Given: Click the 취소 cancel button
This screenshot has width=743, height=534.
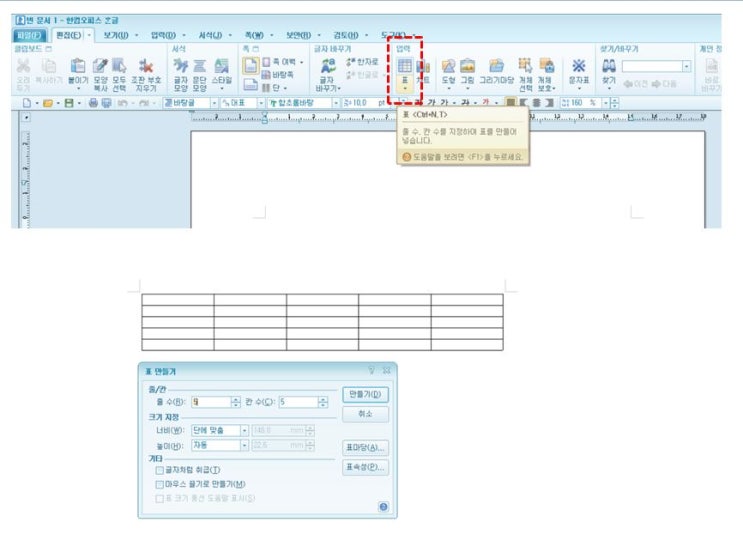Looking at the screenshot, I should pos(365,414).
